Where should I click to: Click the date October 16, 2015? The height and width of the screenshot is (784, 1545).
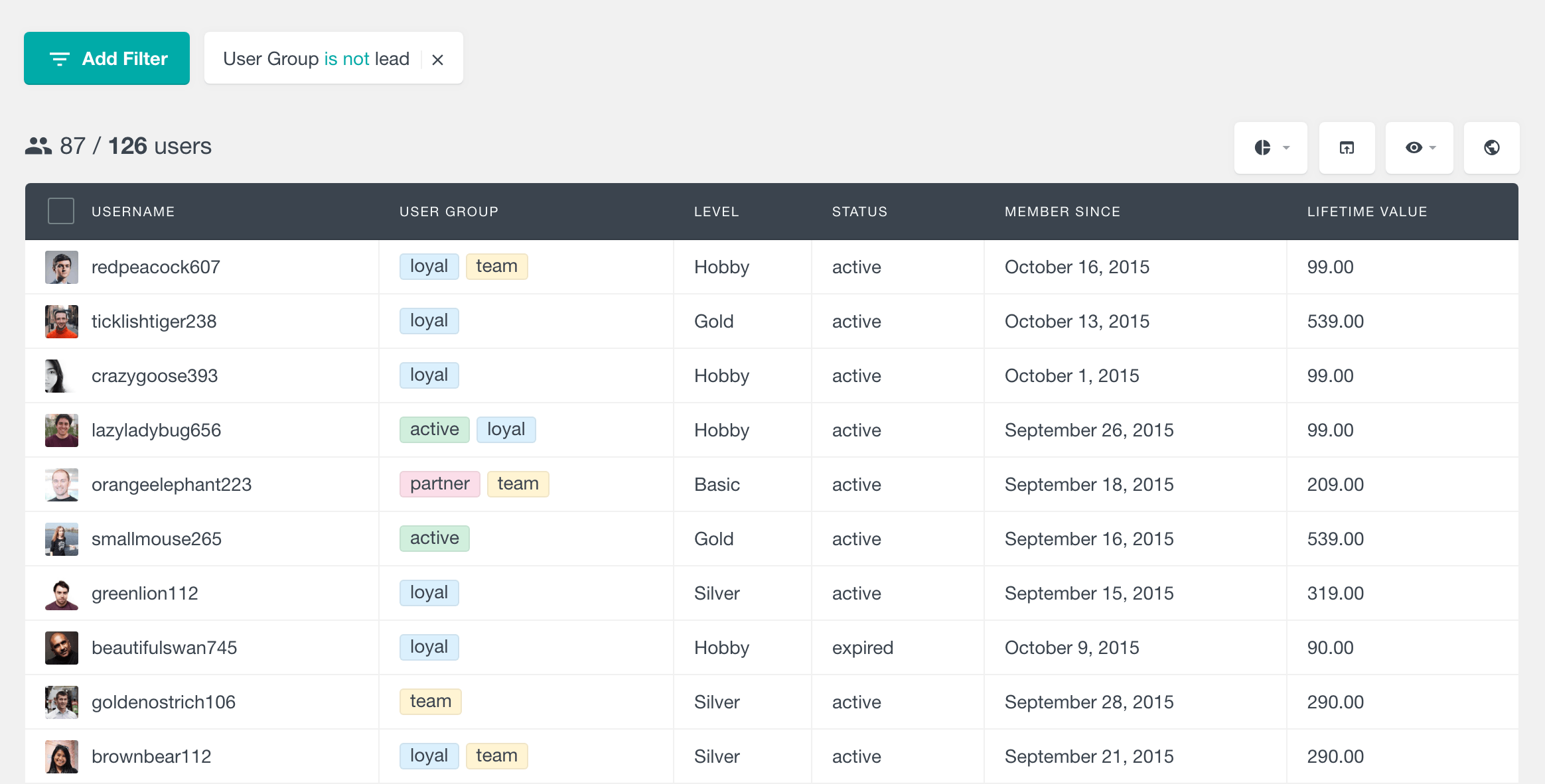1077,267
